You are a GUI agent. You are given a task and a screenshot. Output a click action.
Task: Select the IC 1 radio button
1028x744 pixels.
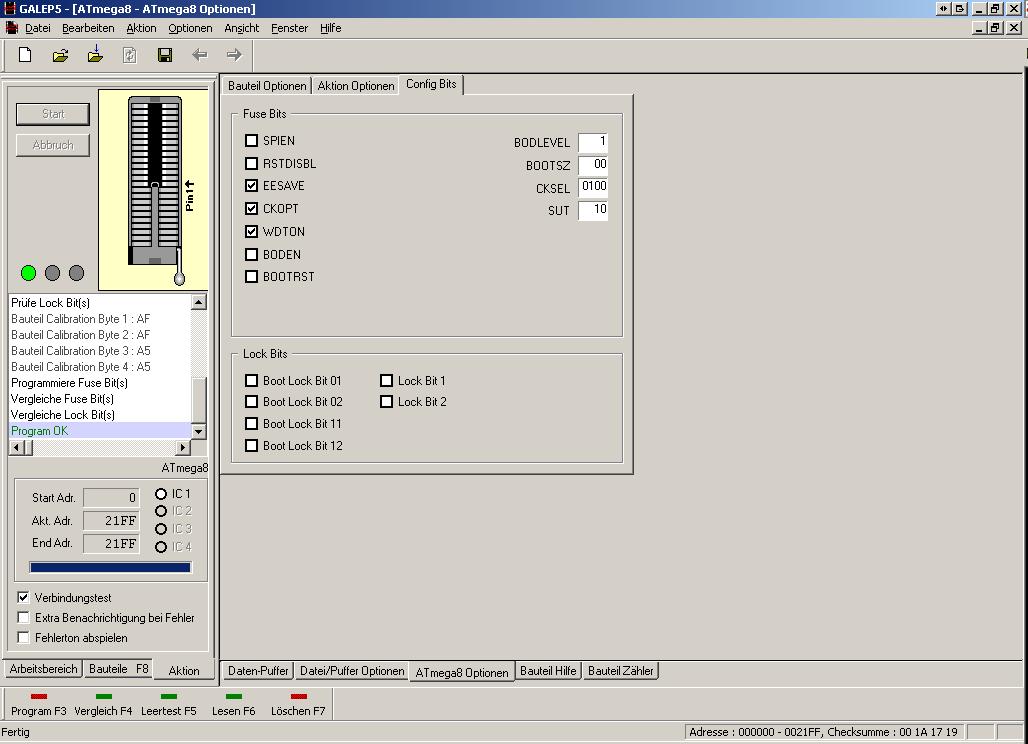(160, 493)
